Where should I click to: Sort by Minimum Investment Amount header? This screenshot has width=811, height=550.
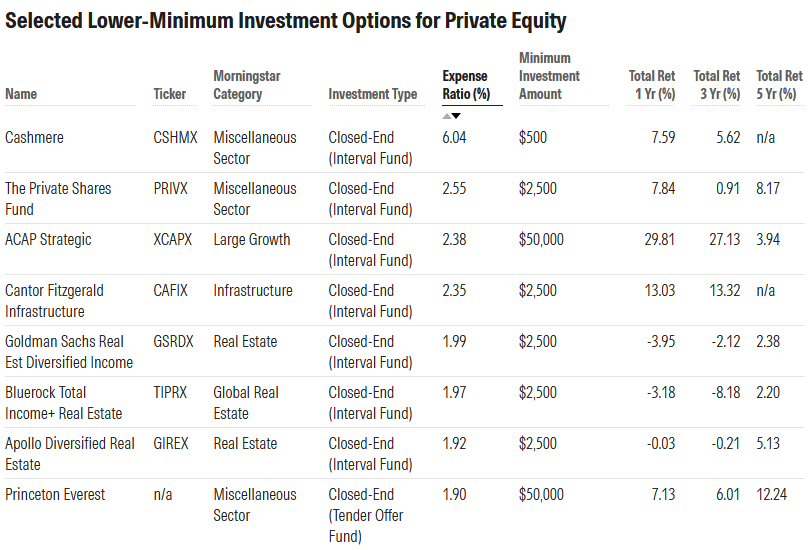[x=549, y=76]
